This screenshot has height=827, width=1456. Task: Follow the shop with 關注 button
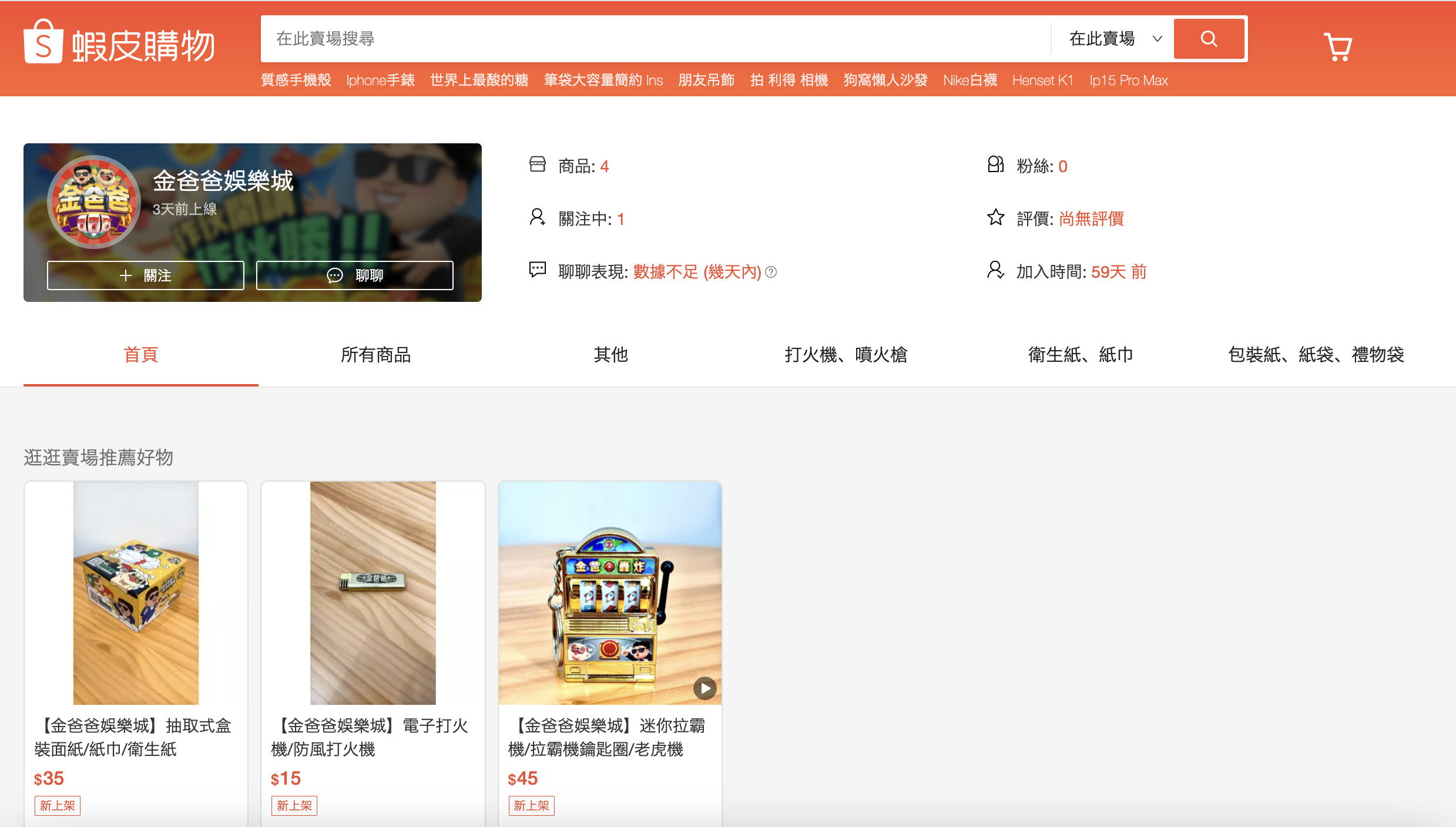146,275
